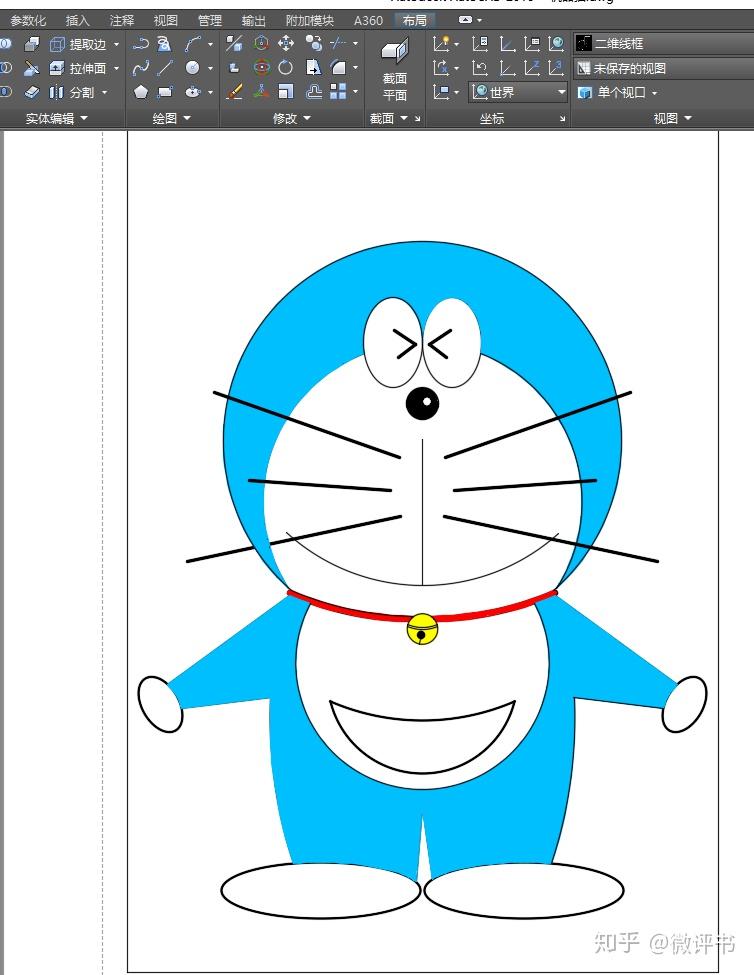The width and height of the screenshot is (754, 975).
Task: Click the 提取边 (Extract Edges) tool
Action: (x=77, y=44)
